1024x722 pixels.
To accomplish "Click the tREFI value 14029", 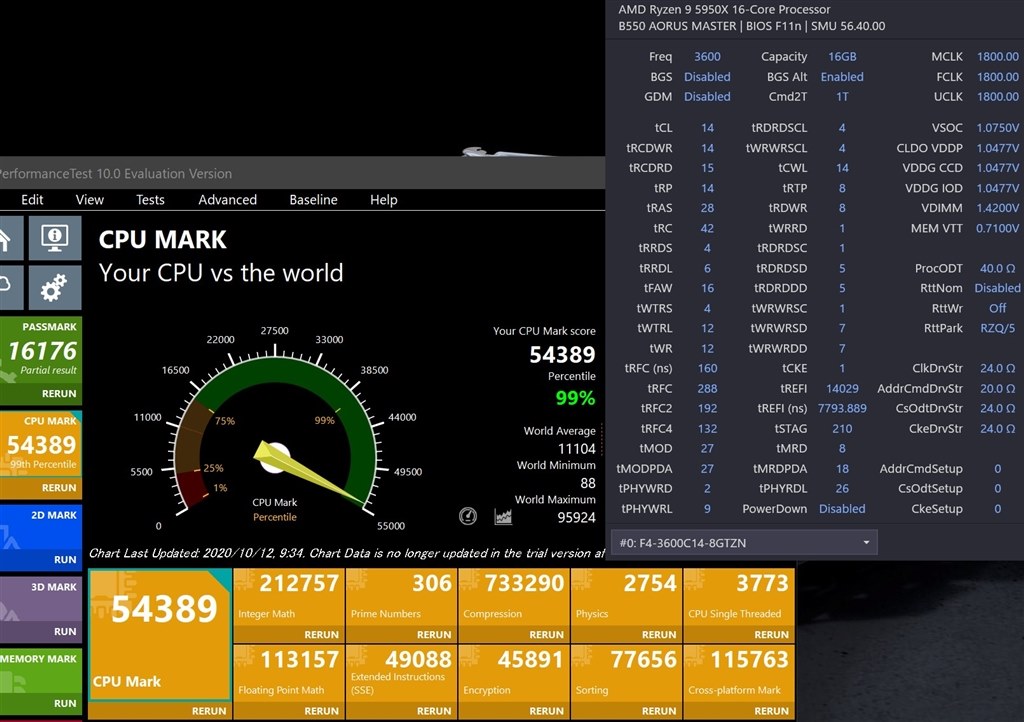I will [842, 388].
